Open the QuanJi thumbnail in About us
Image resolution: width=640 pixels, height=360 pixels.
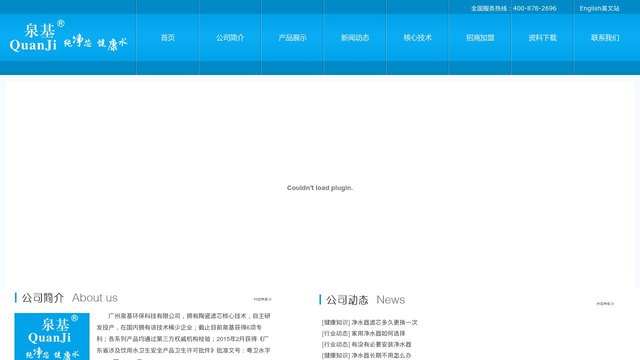[x=52, y=336]
